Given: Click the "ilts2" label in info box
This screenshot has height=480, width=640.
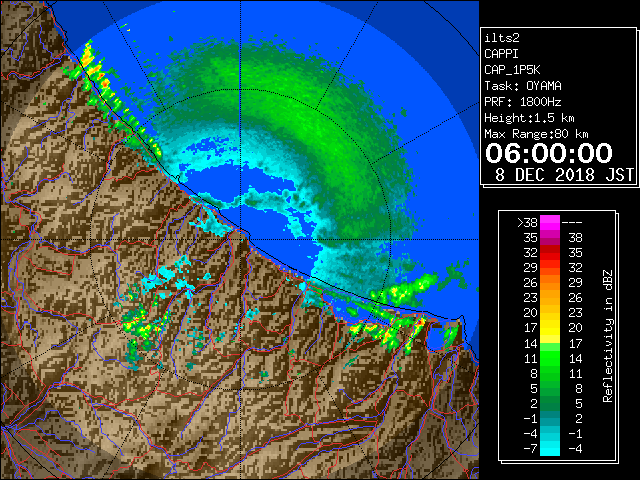Looking at the screenshot, I should (502, 38).
